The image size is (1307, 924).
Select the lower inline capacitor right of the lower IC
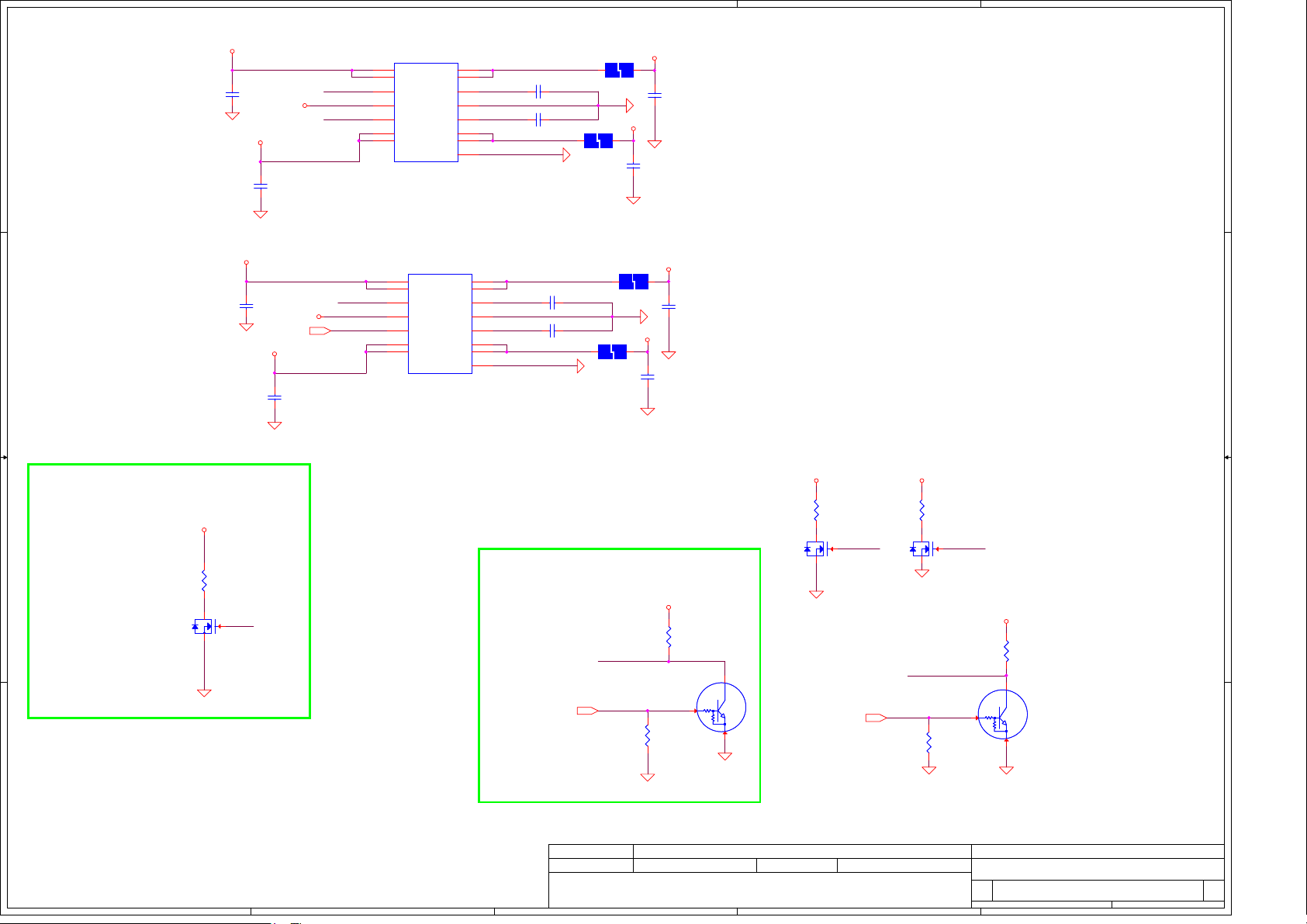tap(551, 331)
